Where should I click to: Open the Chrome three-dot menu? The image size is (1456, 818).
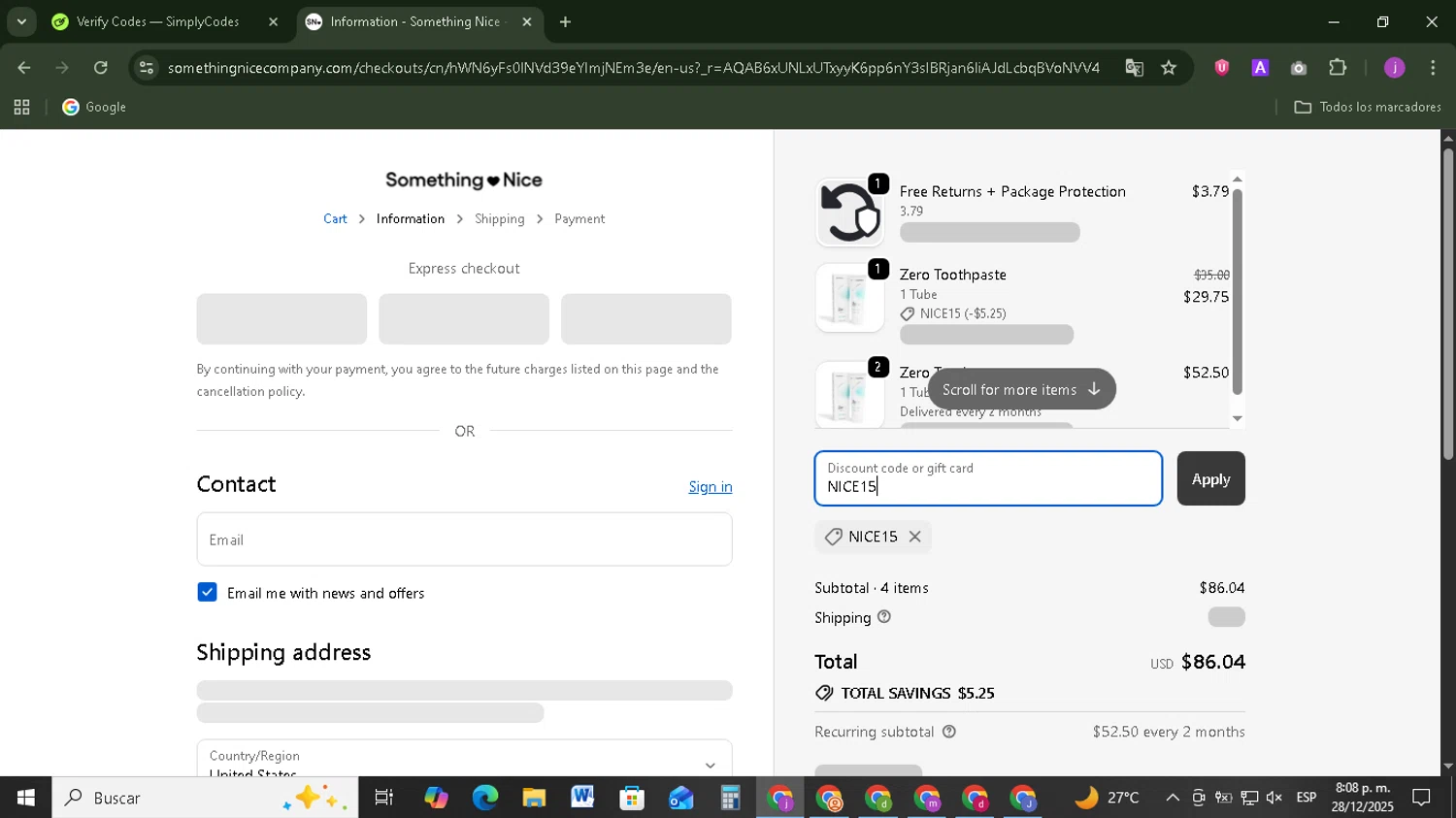tap(1433, 68)
